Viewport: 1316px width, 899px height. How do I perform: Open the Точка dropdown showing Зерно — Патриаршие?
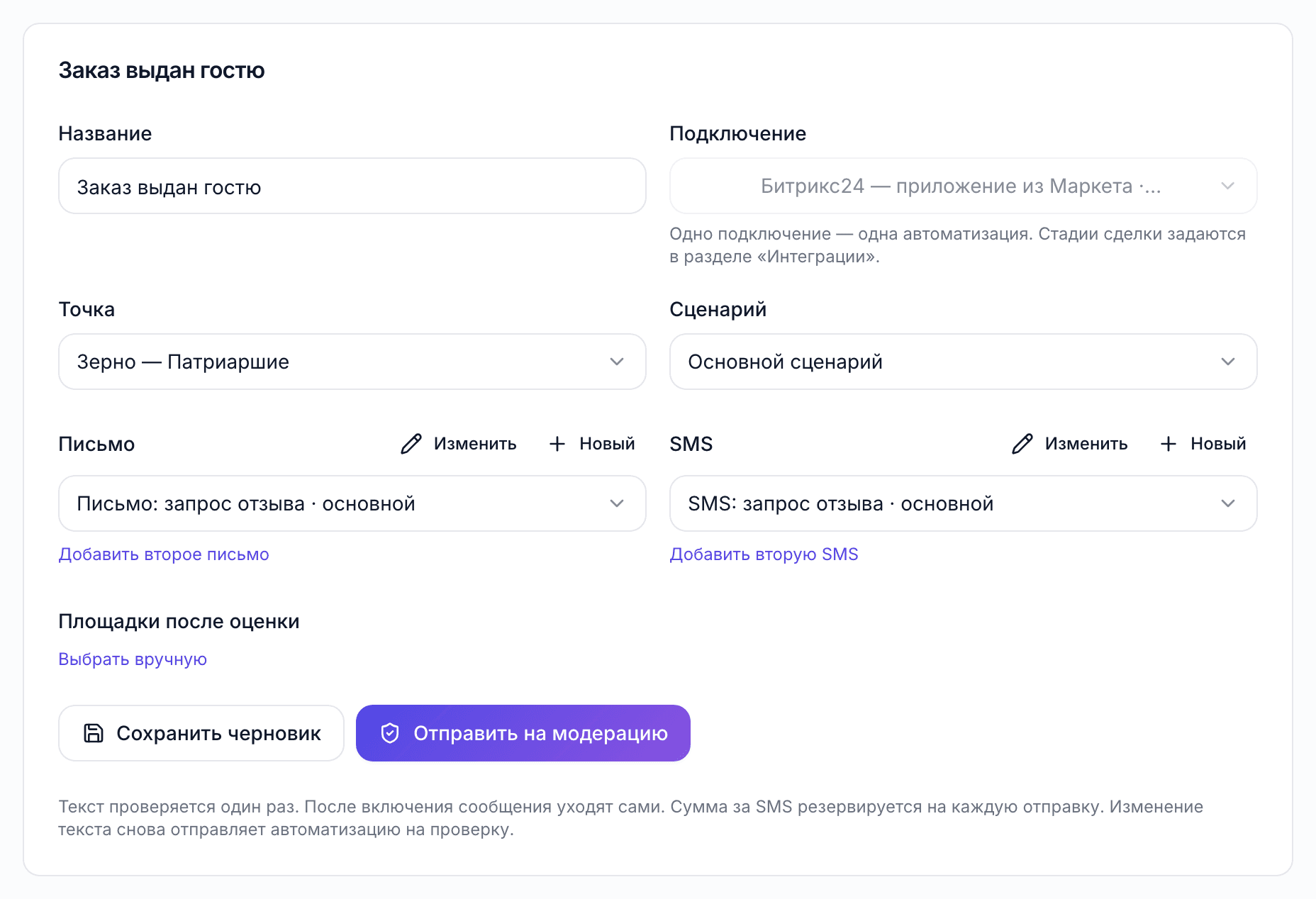click(x=352, y=362)
